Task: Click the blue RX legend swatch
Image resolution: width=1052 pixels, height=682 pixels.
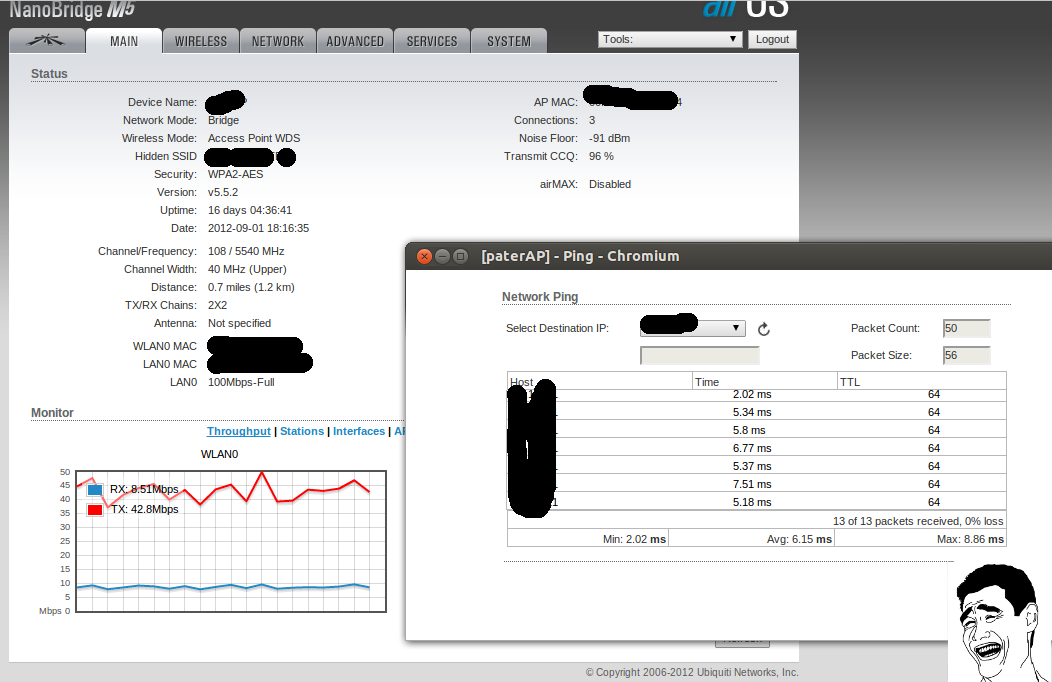Action: pyautogui.click(x=95, y=490)
